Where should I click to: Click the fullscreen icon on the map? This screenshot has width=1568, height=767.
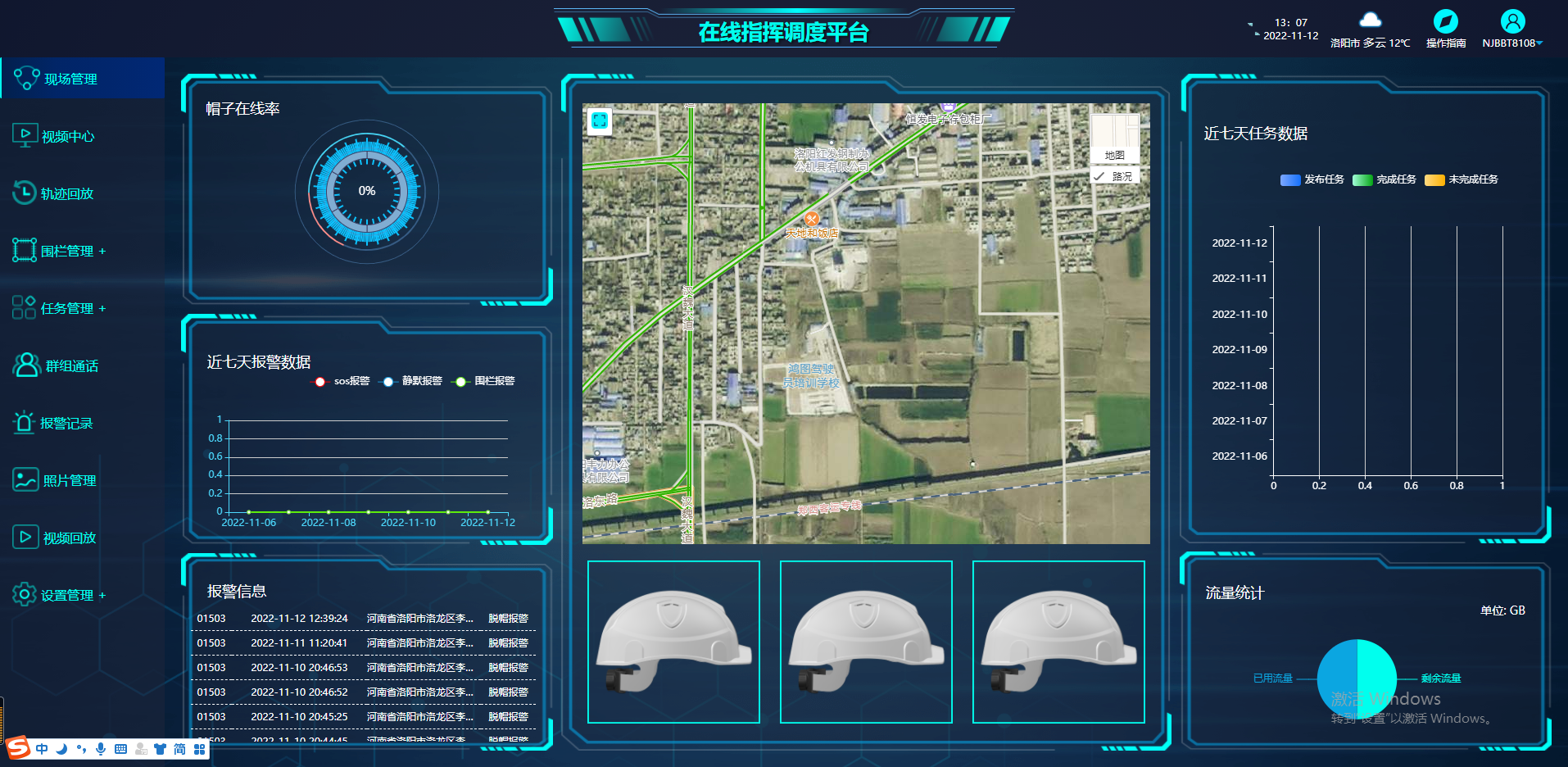tap(600, 121)
